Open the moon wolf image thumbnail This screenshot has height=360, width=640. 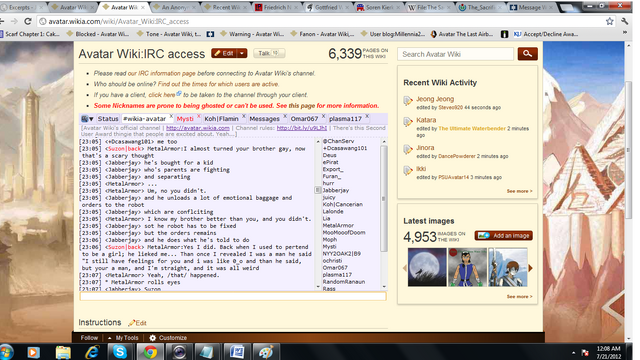(427, 267)
